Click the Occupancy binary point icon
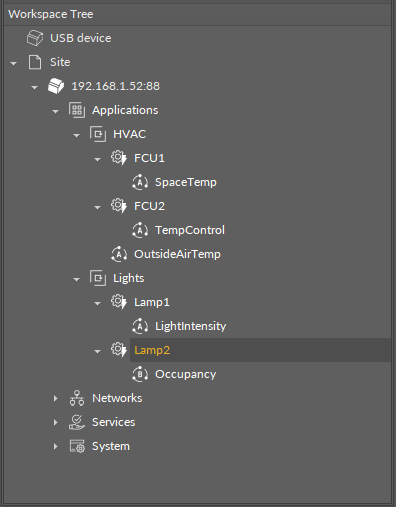 (140, 374)
